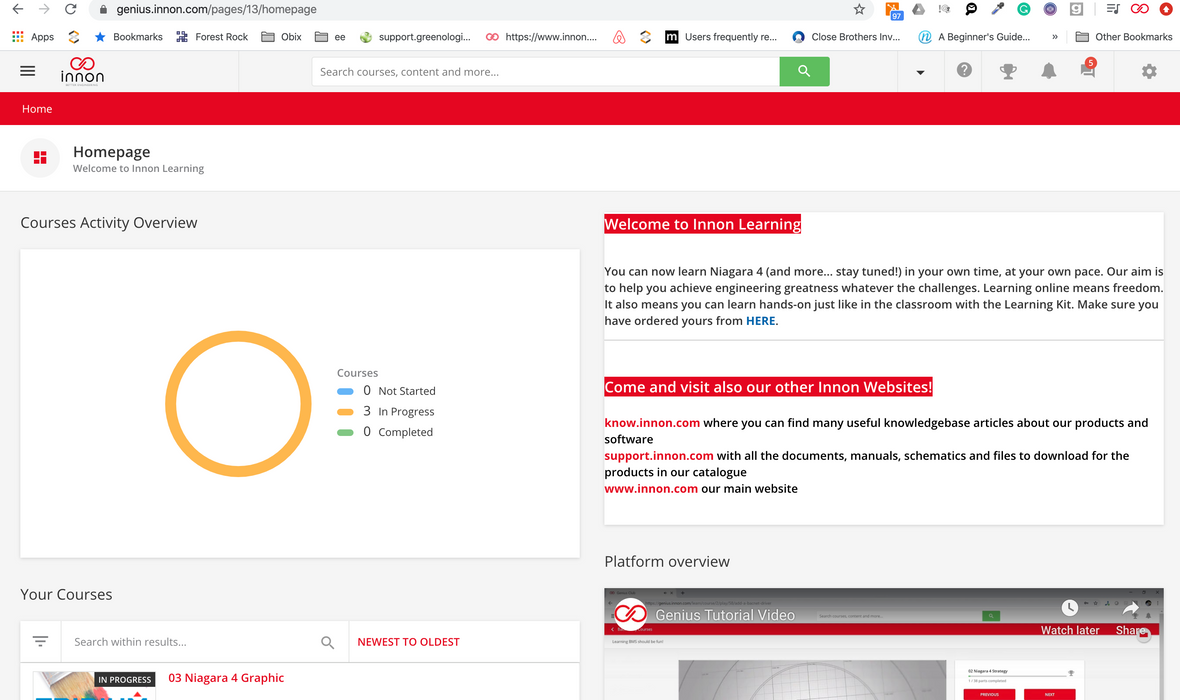Open messages icon with red badge
The height and width of the screenshot is (700, 1180).
tap(1087, 69)
